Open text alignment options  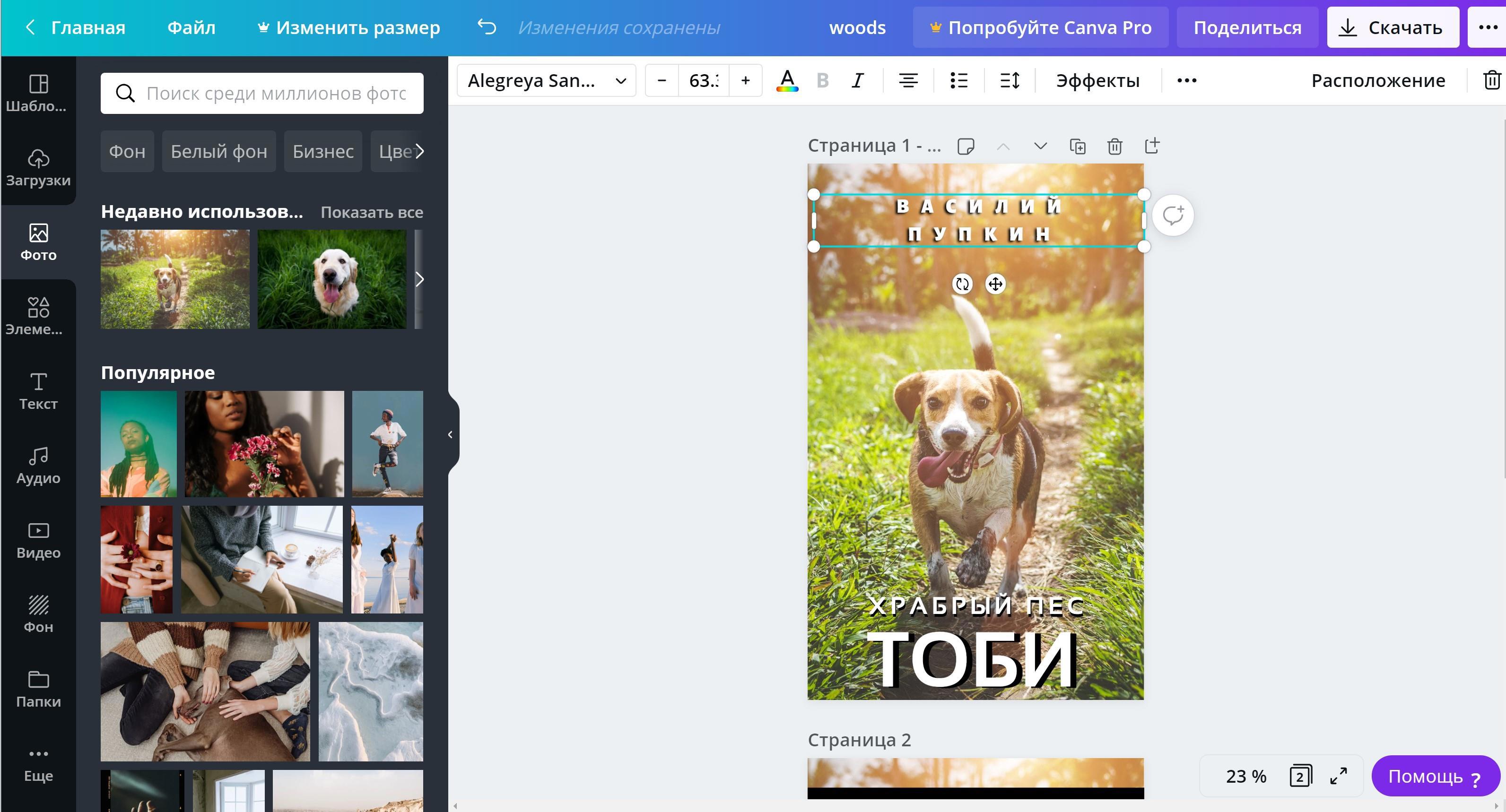[908, 81]
